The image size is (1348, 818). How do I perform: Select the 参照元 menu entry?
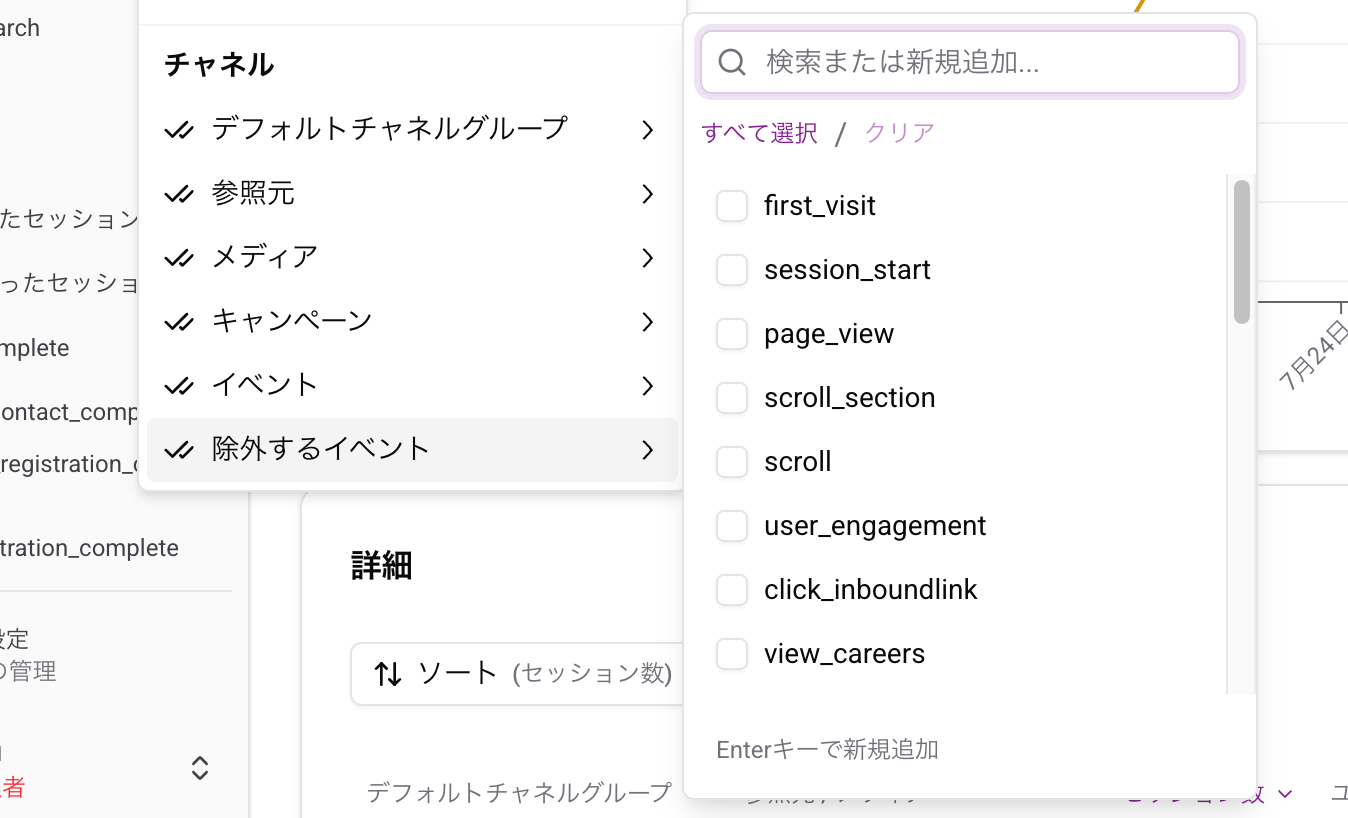coord(253,193)
